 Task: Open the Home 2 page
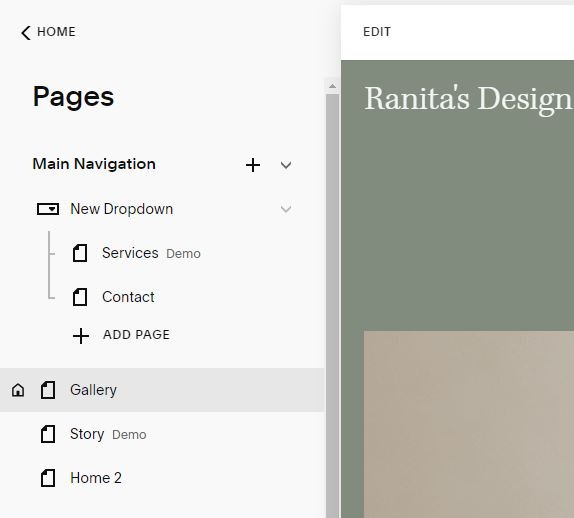click(162, 478)
